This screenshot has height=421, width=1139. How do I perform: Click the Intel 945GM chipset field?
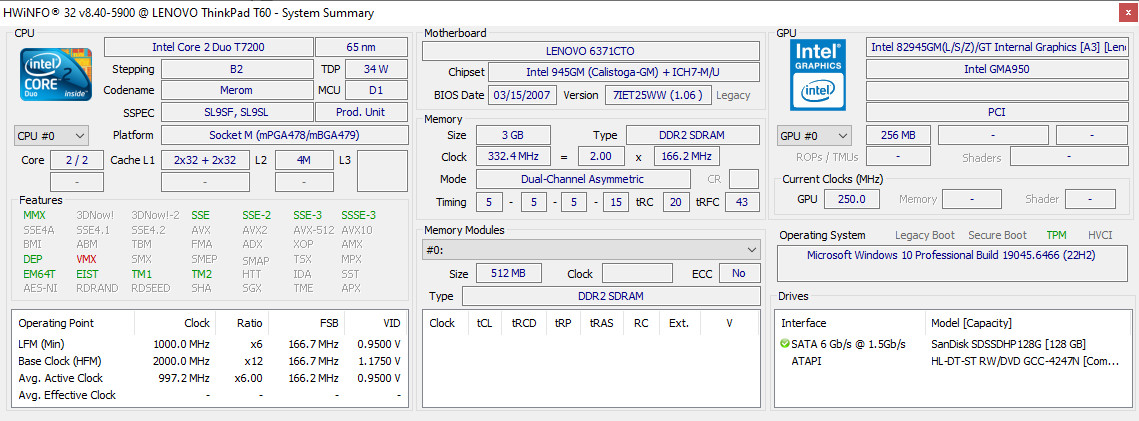[624, 73]
